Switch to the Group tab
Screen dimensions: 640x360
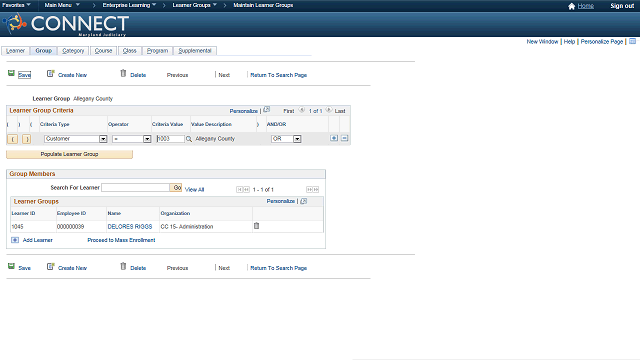tap(44, 51)
